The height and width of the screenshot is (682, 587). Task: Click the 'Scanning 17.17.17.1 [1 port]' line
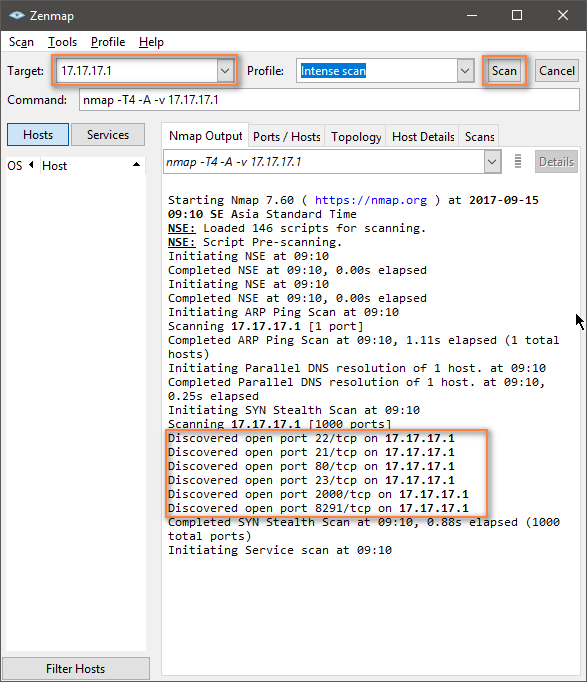tap(265, 326)
